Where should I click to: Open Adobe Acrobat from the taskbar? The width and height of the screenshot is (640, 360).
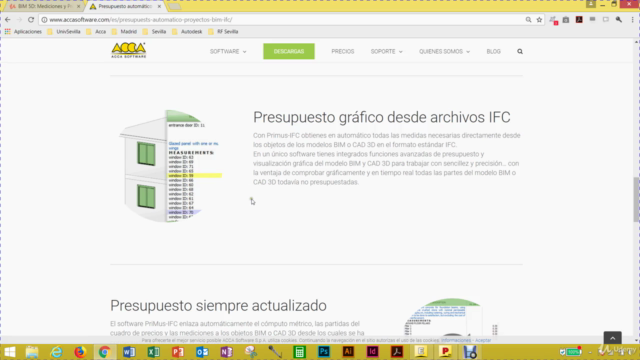pos(397,352)
